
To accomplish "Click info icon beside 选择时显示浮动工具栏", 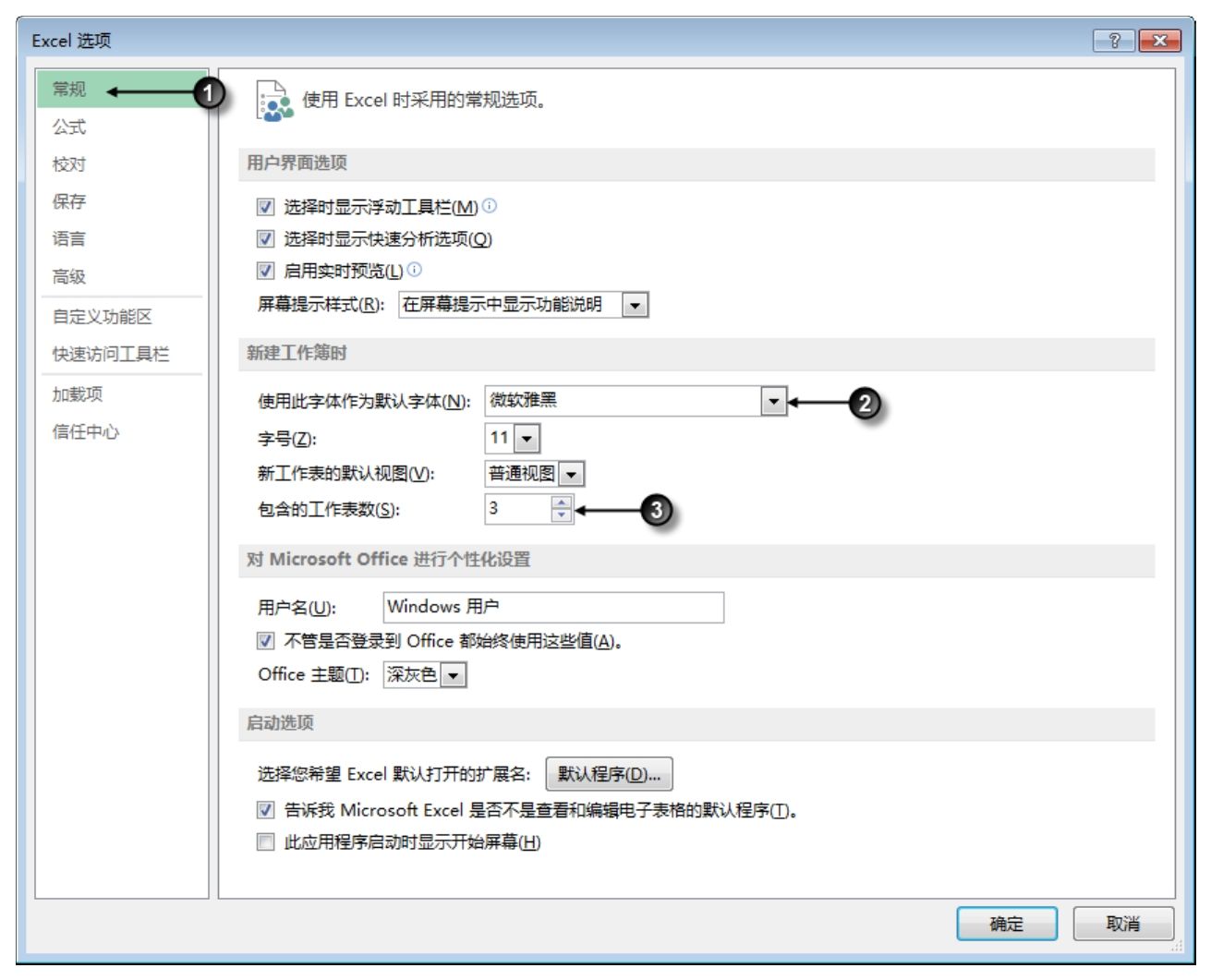I will pyautogui.click(x=490, y=206).
